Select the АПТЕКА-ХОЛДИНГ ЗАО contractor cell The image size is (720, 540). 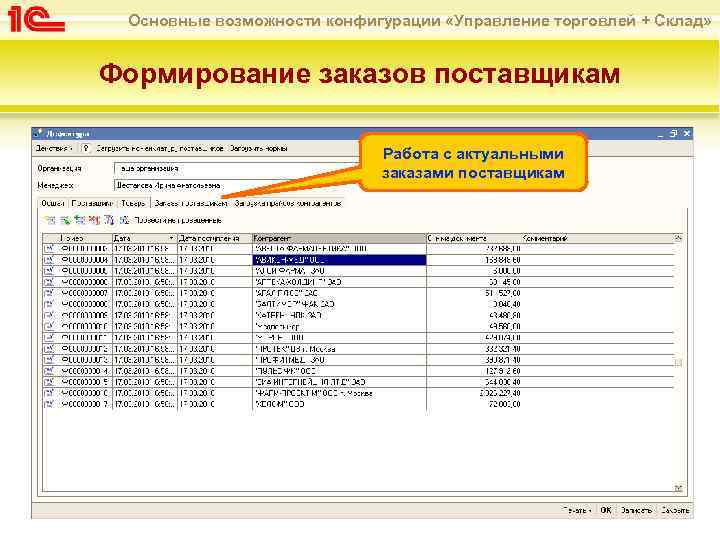(339, 282)
